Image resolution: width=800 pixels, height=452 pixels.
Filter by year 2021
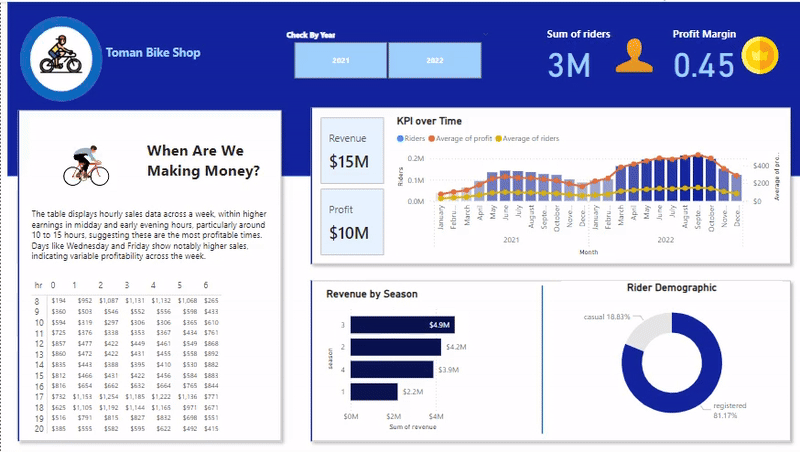pos(340,60)
